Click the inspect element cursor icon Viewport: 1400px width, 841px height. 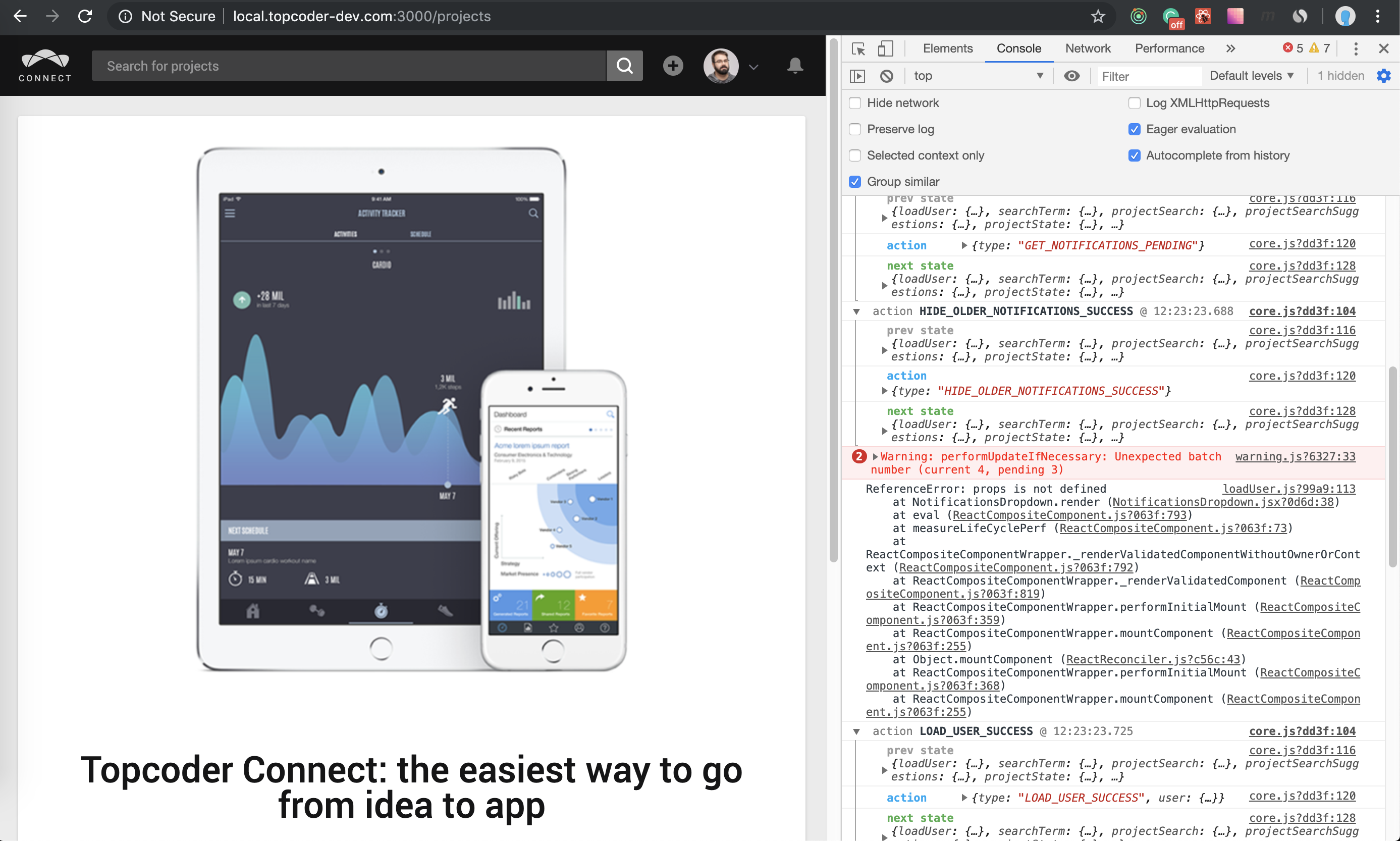coord(858,49)
